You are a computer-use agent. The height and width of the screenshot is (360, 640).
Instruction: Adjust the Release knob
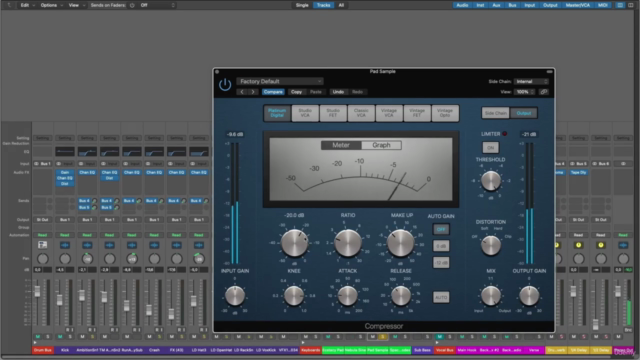(401, 296)
